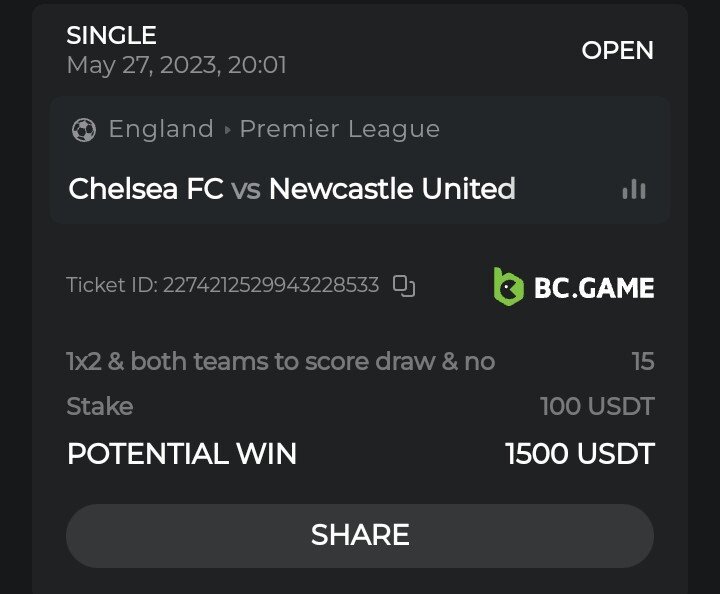The height and width of the screenshot is (594, 720).
Task: Click the green BC.GAME logo icon
Action: click(x=509, y=286)
